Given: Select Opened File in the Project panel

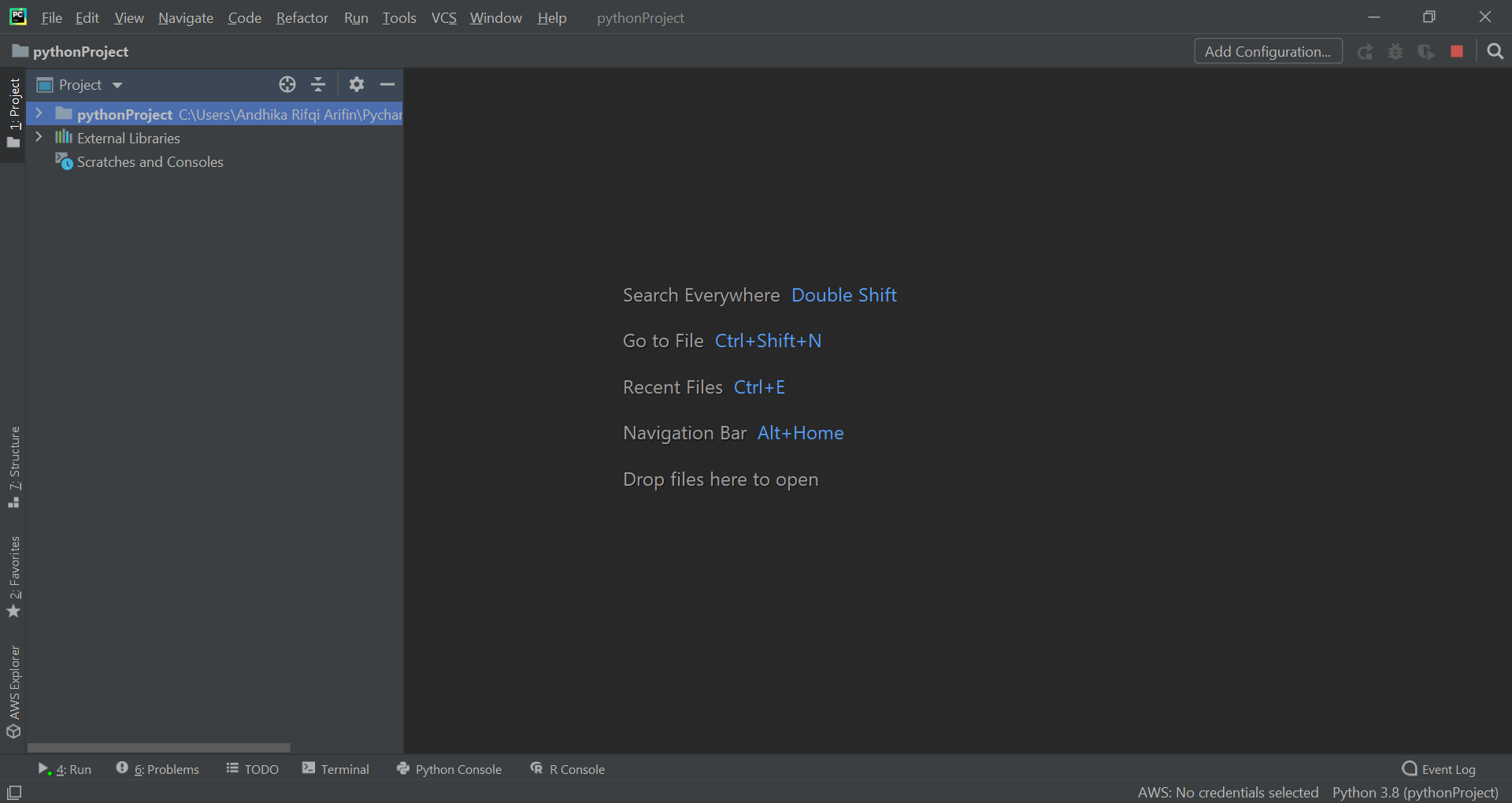Looking at the screenshot, I should click(287, 84).
